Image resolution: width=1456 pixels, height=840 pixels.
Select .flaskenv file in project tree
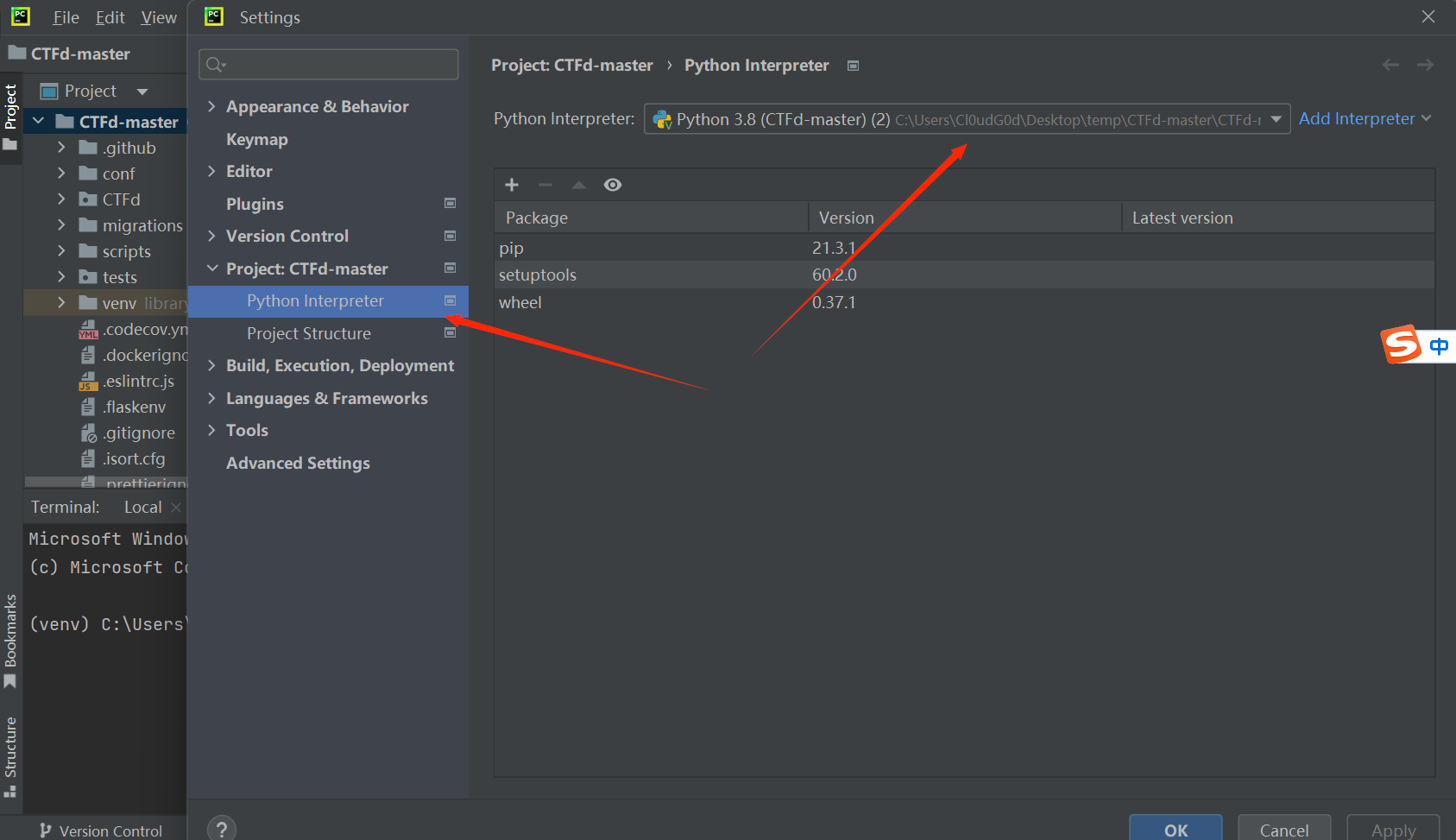click(x=134, y=407)
